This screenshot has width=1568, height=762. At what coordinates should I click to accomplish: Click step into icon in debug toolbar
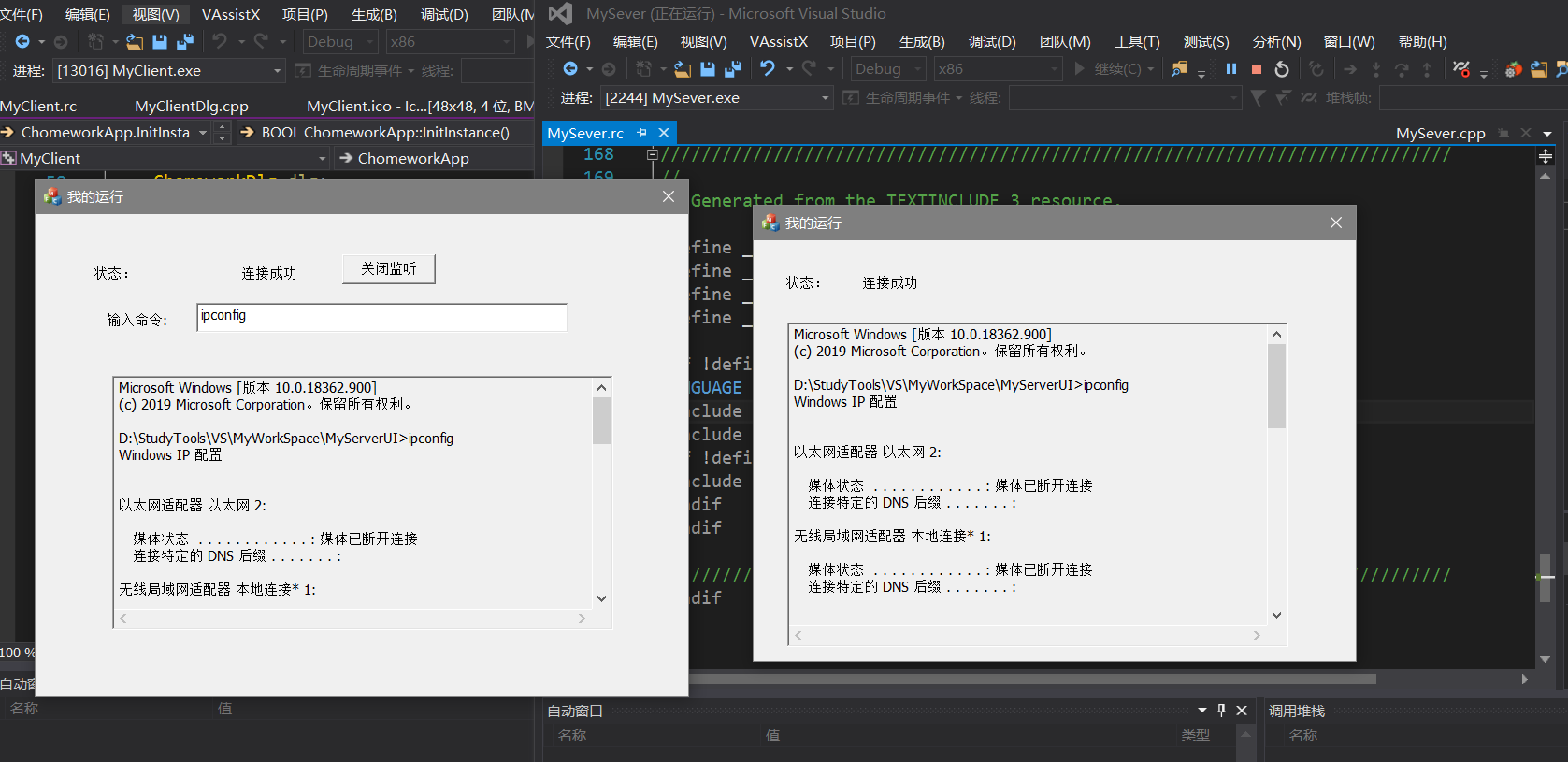coord(1375,69)
